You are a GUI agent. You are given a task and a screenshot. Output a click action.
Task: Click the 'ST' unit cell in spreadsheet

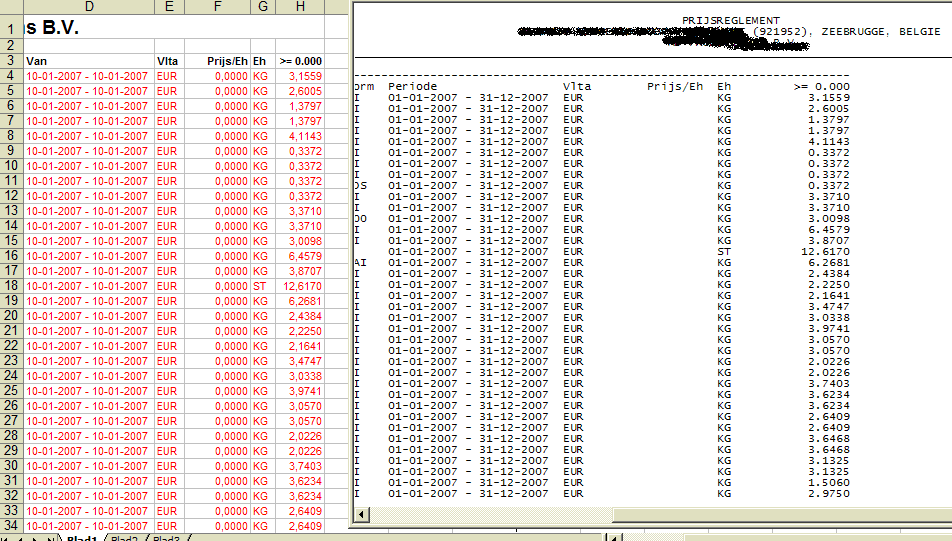point(263,286)
